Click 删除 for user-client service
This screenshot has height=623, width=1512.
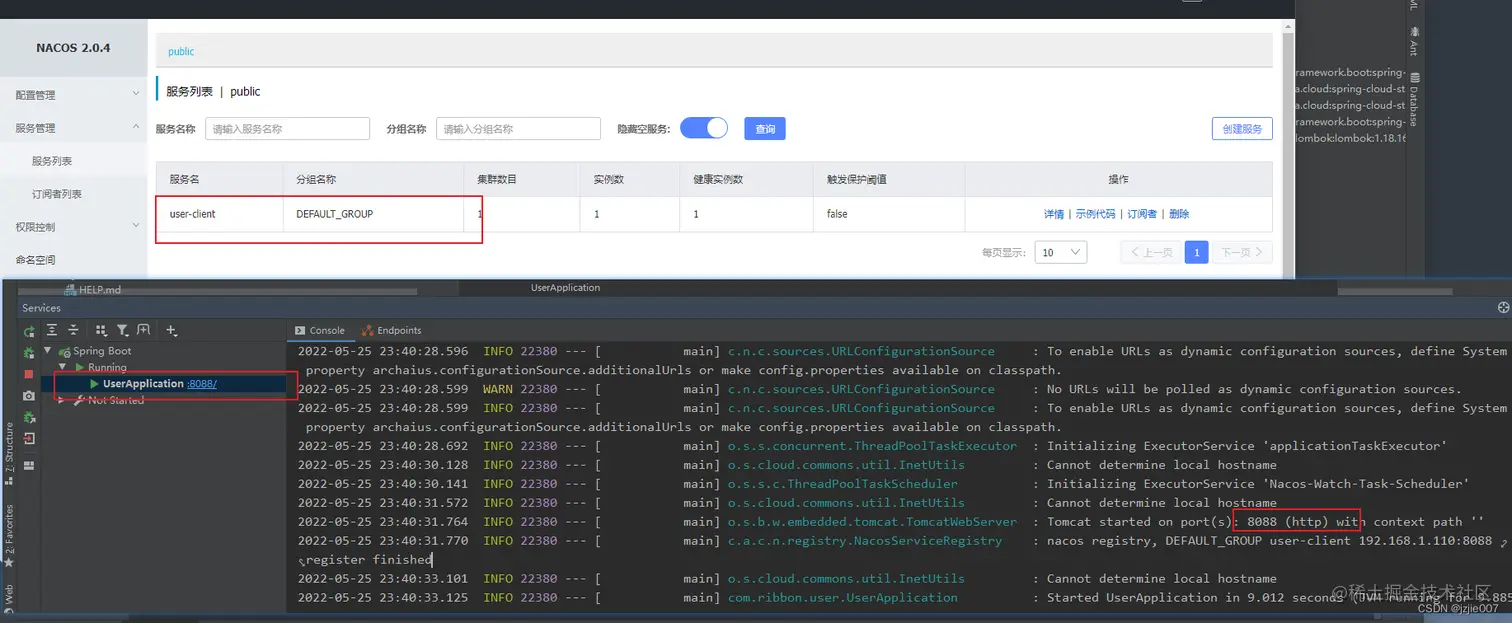(x=1179, y=214)
